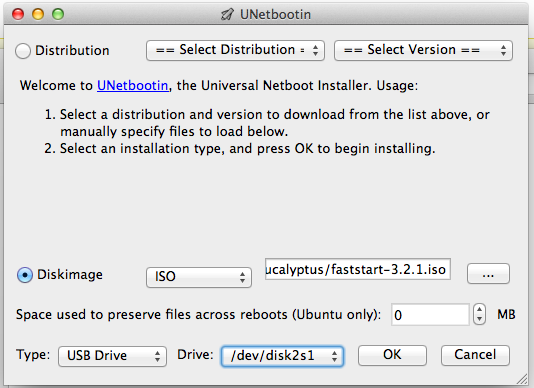Select the Distribution radio button
The width and height of the screenshot is (534, 388).
click(x=23, y=51)
